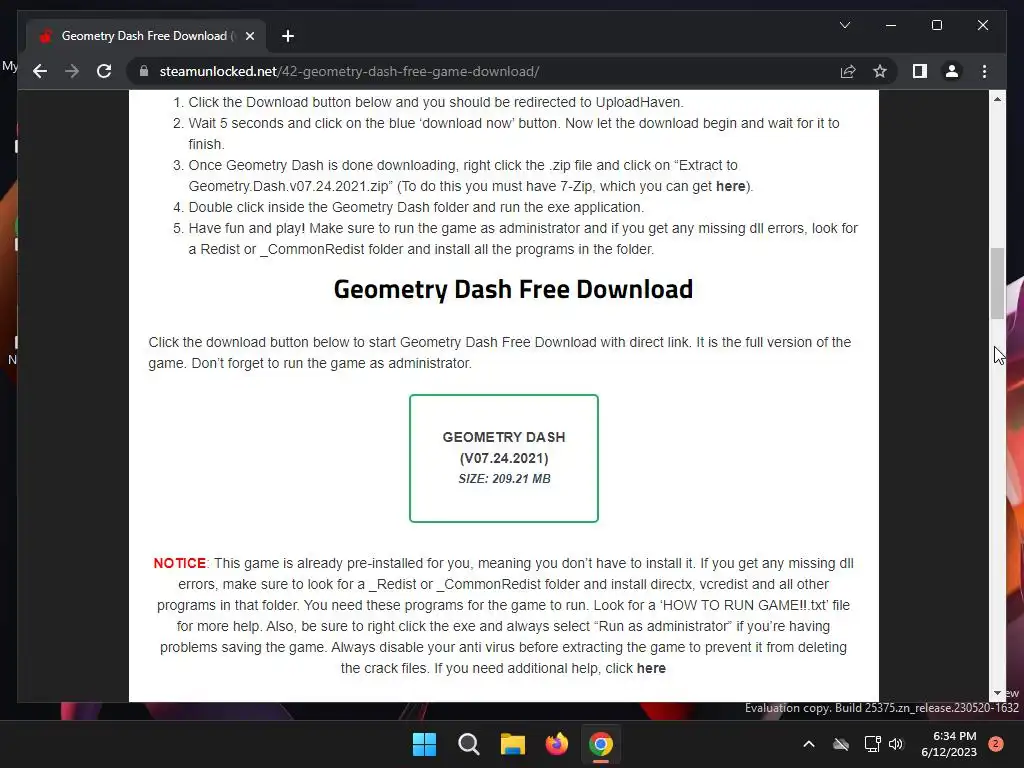Close the Geometry Dash Free Download tab
The height and width of the screenshot is (768, 1024).
pyautogui.click(x=249, y=36)
